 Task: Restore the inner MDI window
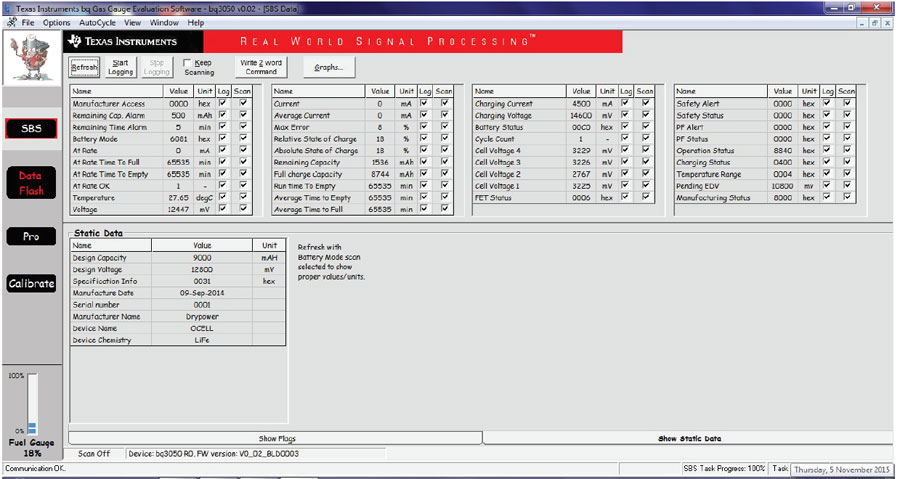click(x=875, y=23)
